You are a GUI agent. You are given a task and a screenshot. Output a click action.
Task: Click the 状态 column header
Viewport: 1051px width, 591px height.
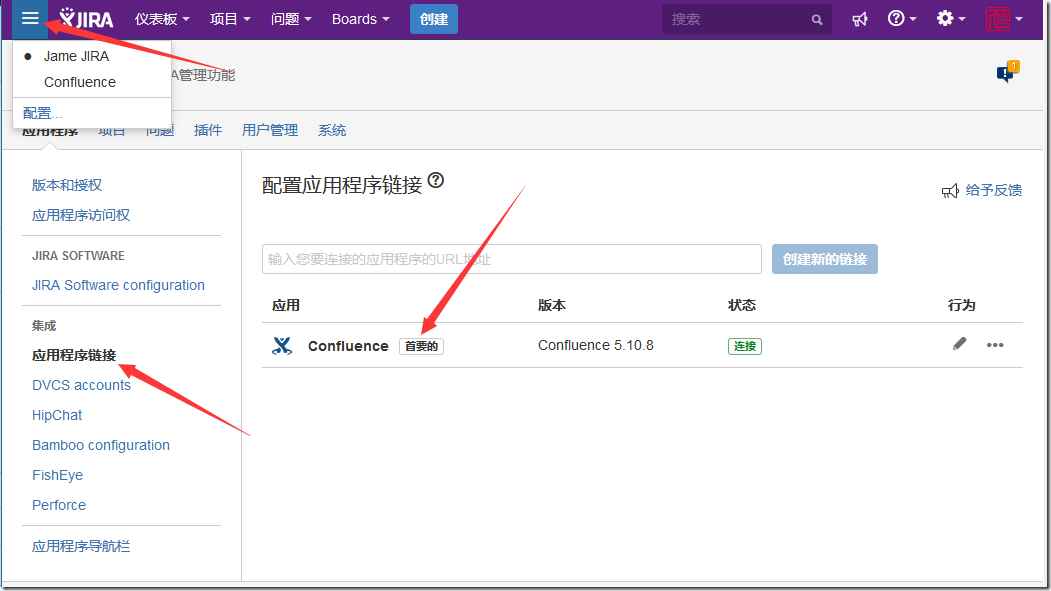pos(742,306)
